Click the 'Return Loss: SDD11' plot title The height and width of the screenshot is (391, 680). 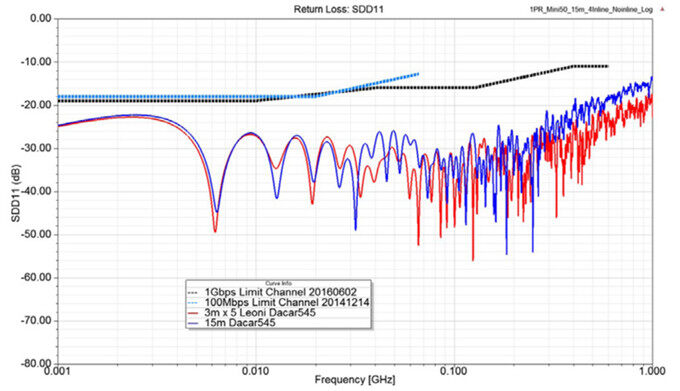click(x=339, y=9)
